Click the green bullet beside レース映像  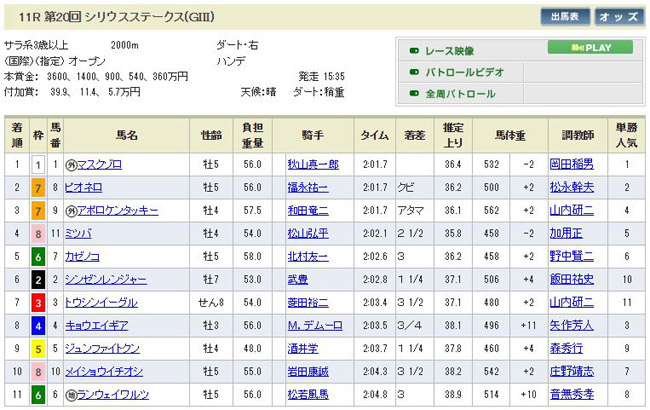point(413,49)
